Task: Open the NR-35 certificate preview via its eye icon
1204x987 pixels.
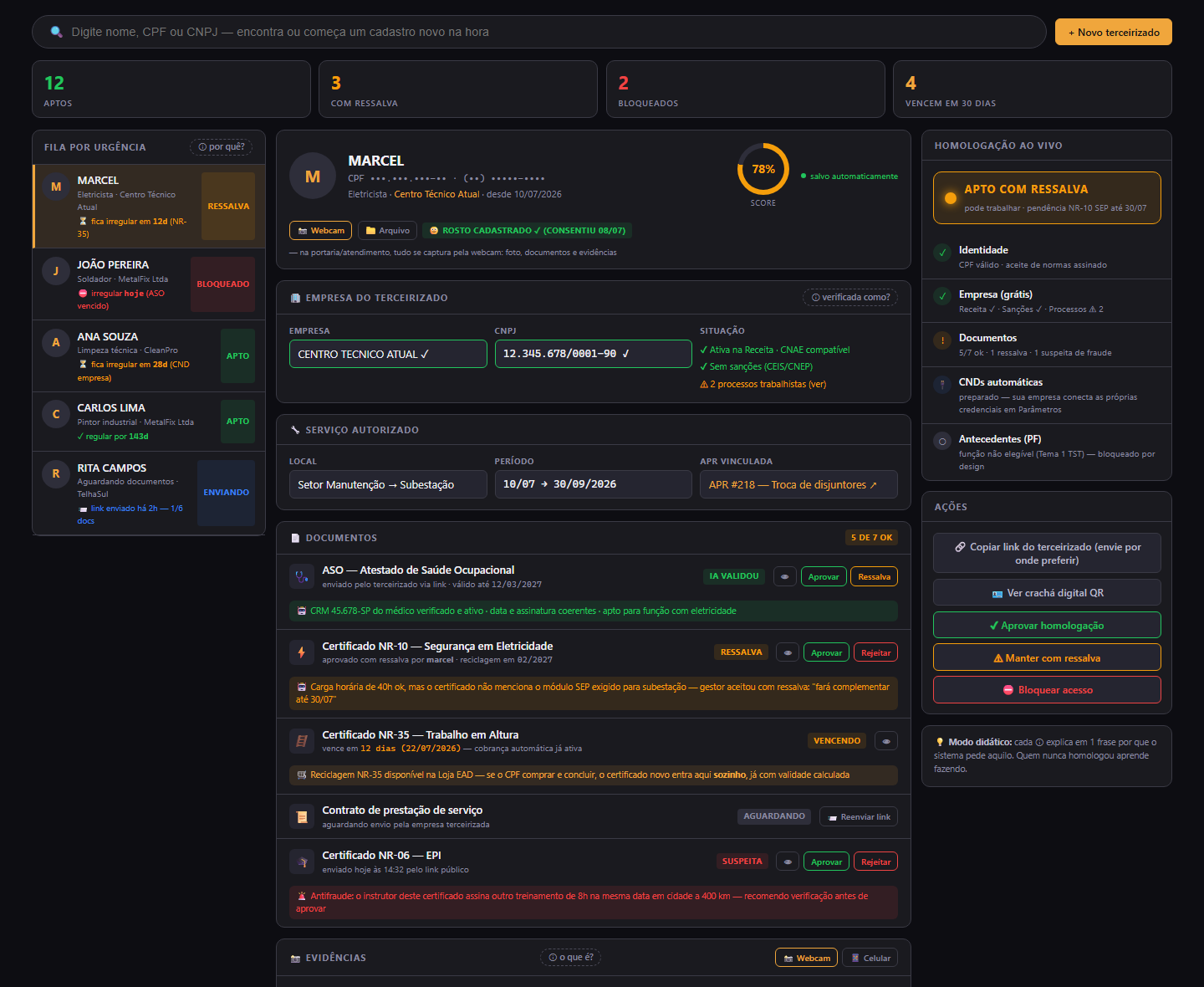Action: coord(886,740)
